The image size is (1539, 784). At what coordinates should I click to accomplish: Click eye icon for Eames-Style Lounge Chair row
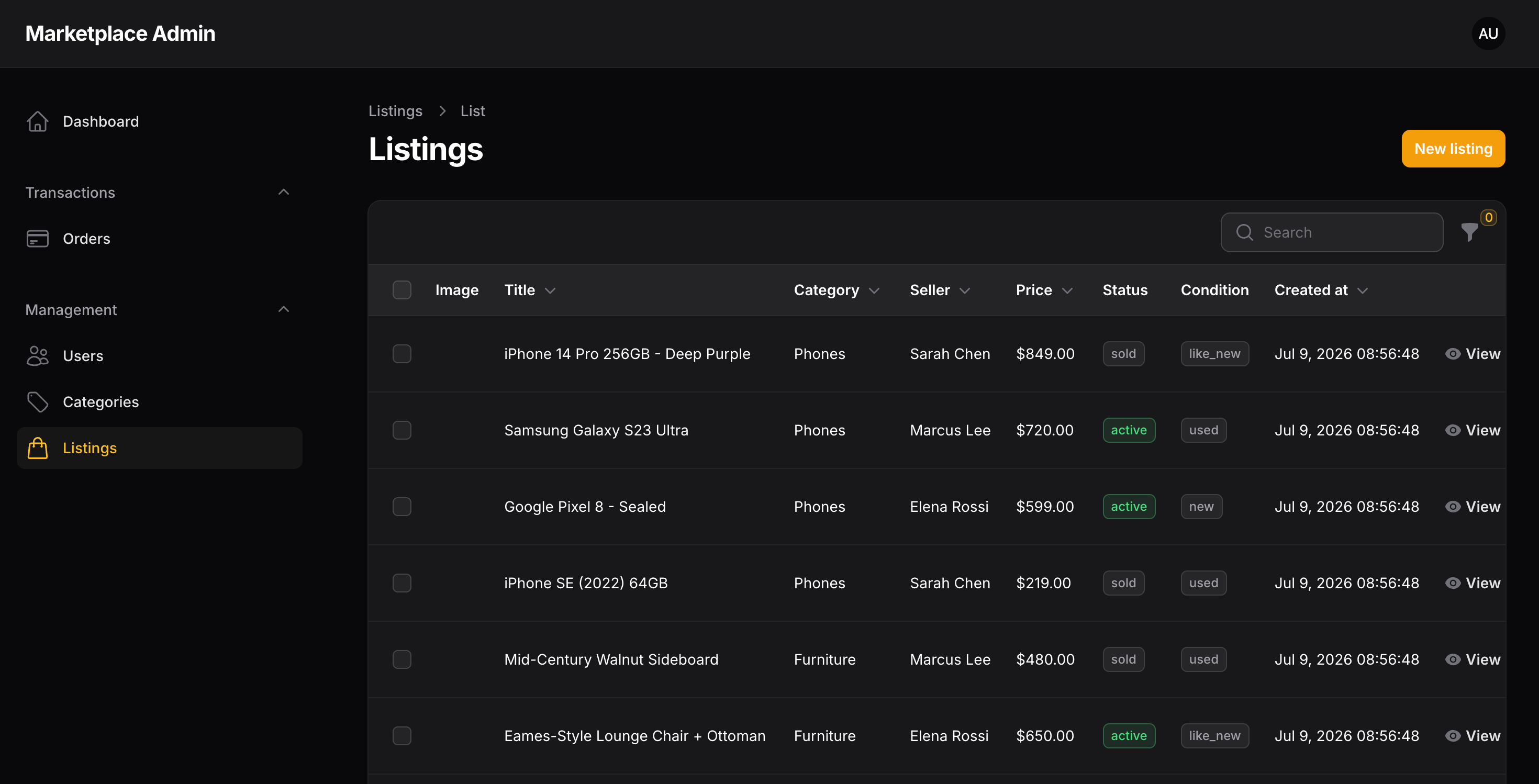(x=1453, y=736)
